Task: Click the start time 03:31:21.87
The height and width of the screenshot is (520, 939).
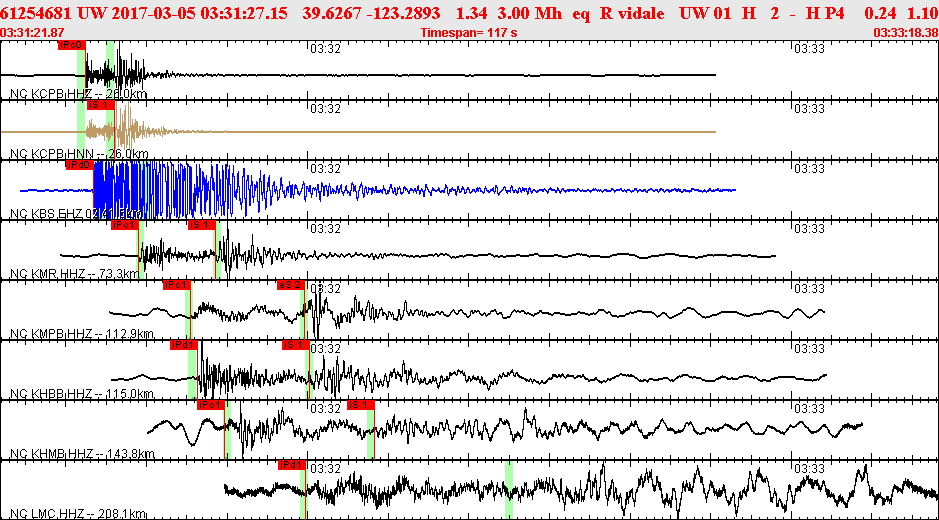Action: 33,32
